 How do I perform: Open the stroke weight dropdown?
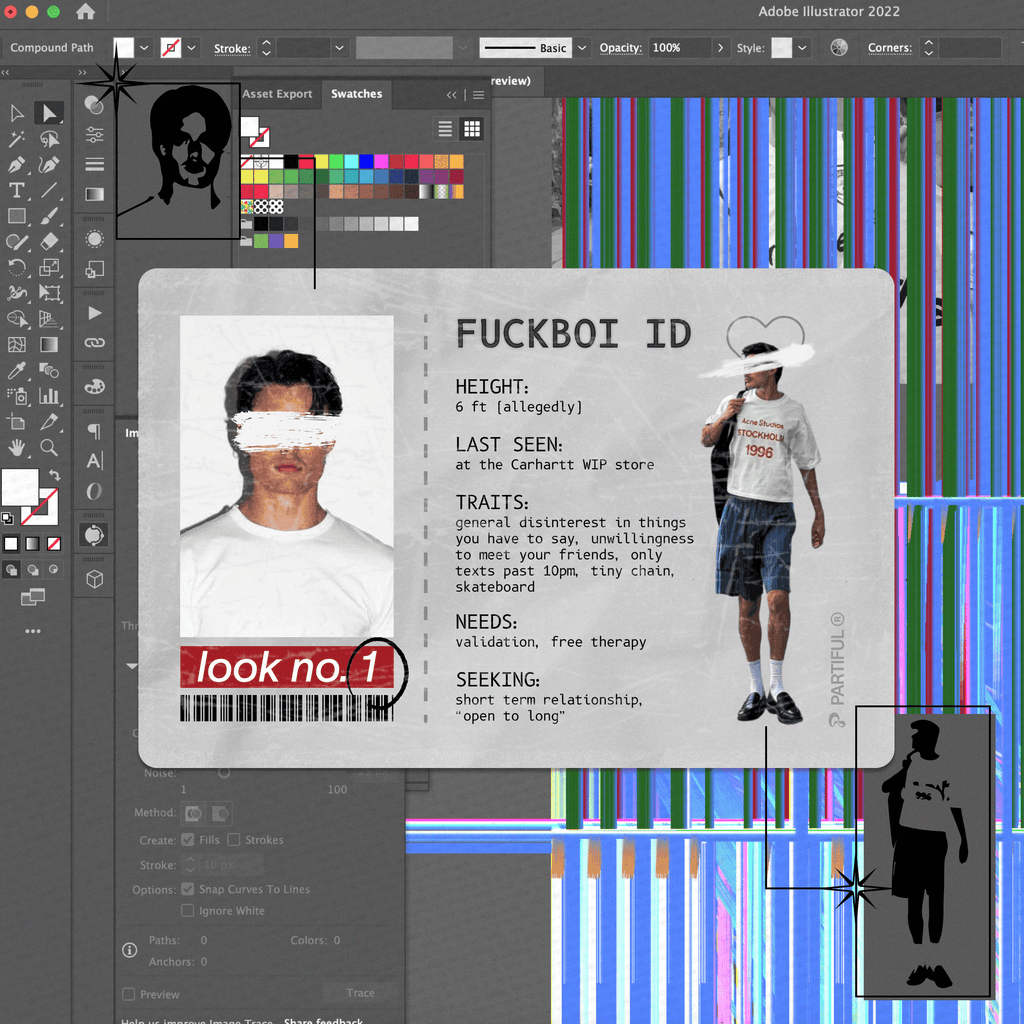[x=340, y=48]
